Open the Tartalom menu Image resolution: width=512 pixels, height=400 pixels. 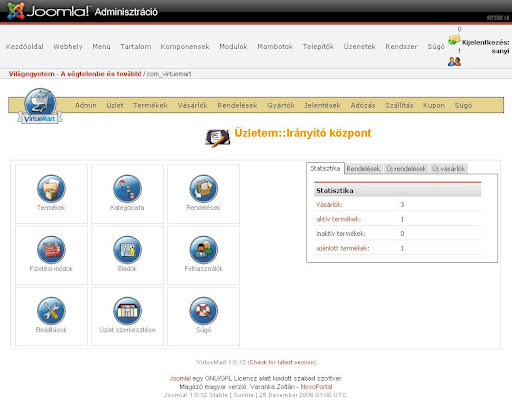coord(136,47)
